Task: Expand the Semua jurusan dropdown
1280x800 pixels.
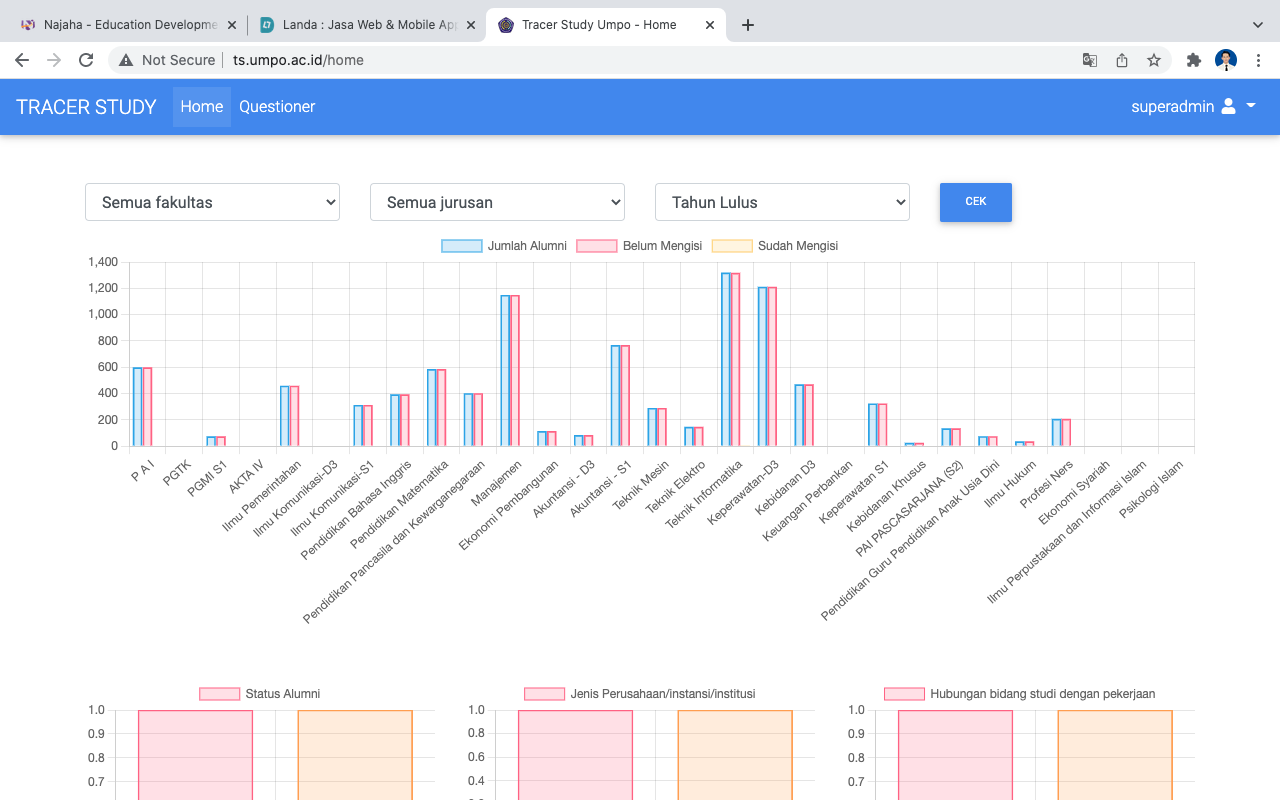Action: [x=497, y=202]
